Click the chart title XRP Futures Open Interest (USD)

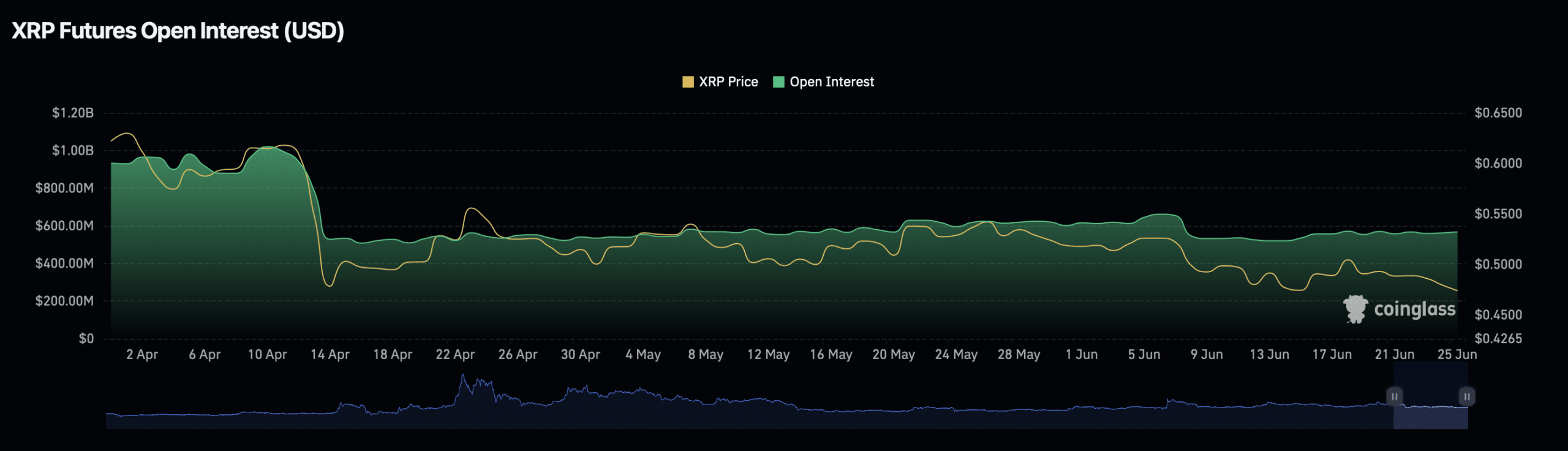pos(178,31)
